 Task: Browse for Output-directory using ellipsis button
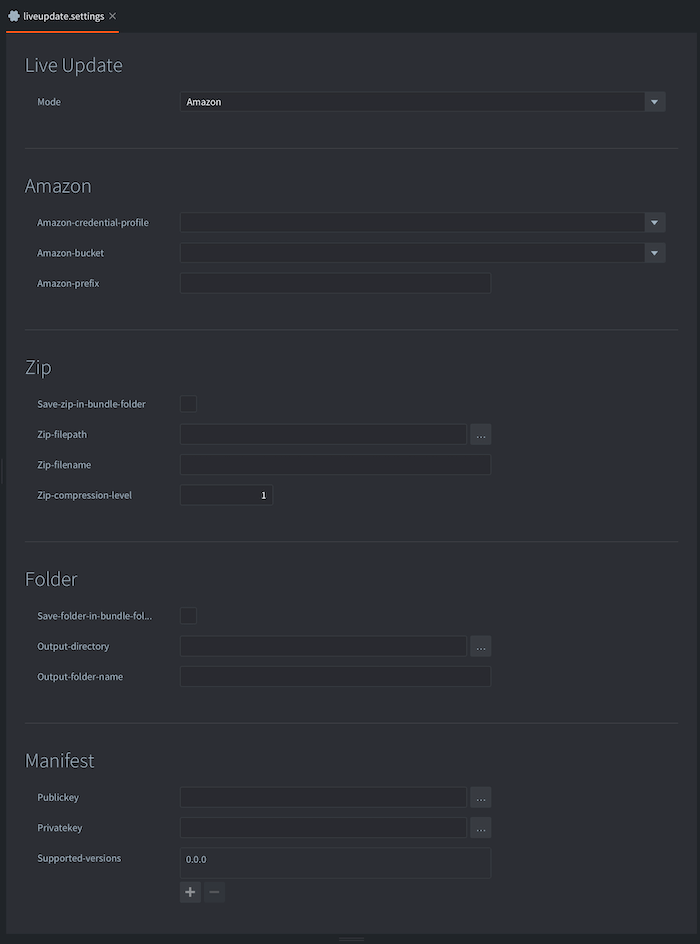pos(481,647)
